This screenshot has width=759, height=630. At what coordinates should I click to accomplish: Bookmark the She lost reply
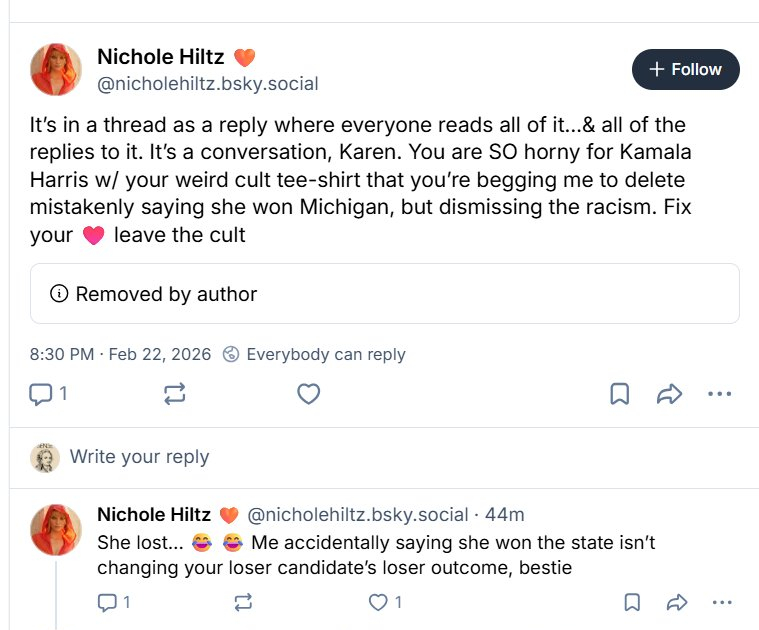pos(632,602)
